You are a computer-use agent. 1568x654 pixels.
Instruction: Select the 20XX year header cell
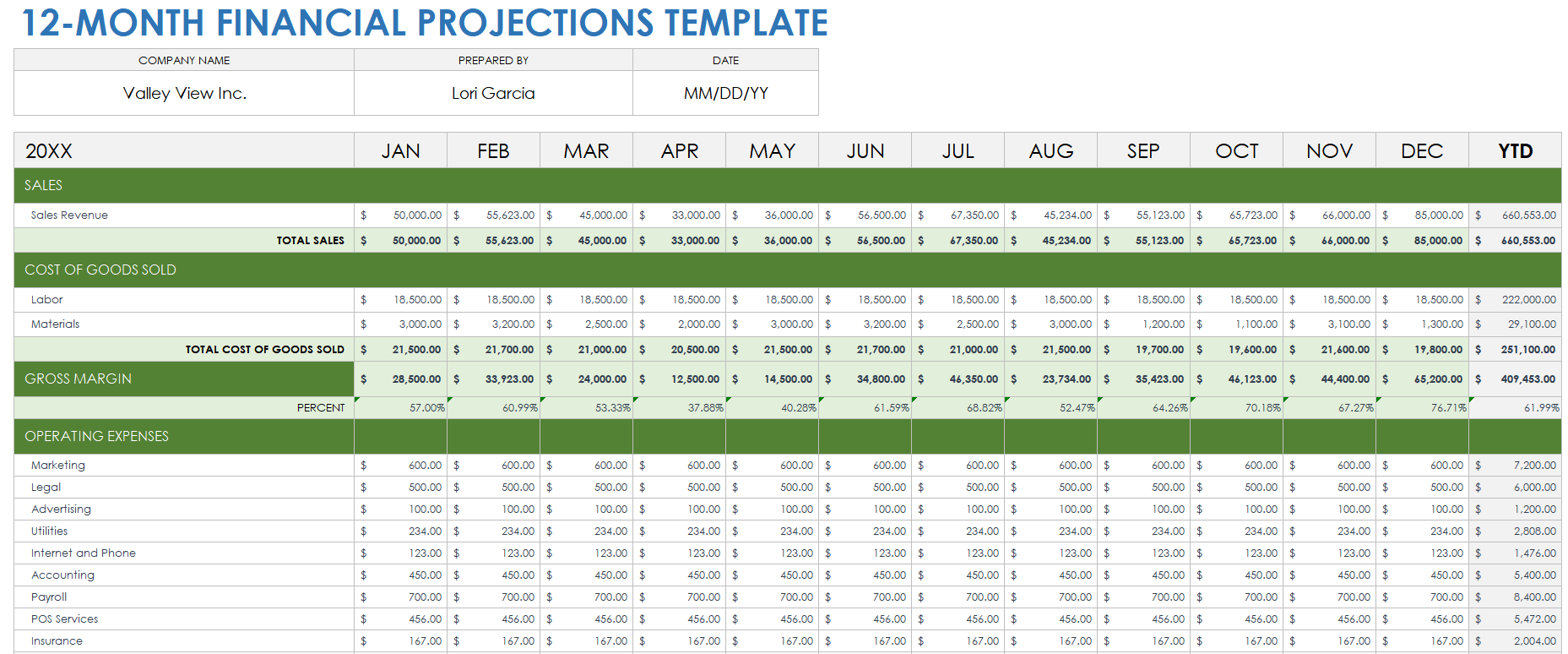49,151
